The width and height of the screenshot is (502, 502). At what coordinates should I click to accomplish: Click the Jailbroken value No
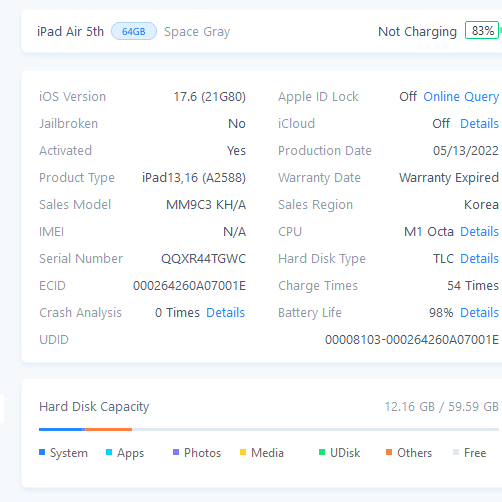click(x=237, y=124)
